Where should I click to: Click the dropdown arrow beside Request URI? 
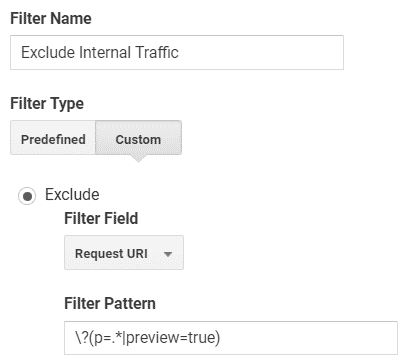point(168,254)
